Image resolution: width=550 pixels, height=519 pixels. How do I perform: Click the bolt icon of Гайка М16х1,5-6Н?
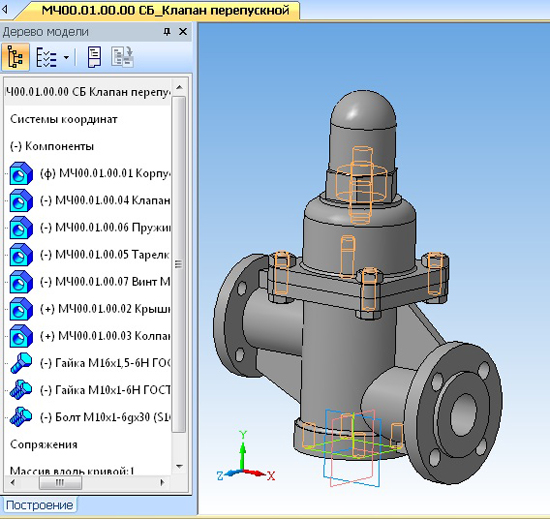click(21, 363)
